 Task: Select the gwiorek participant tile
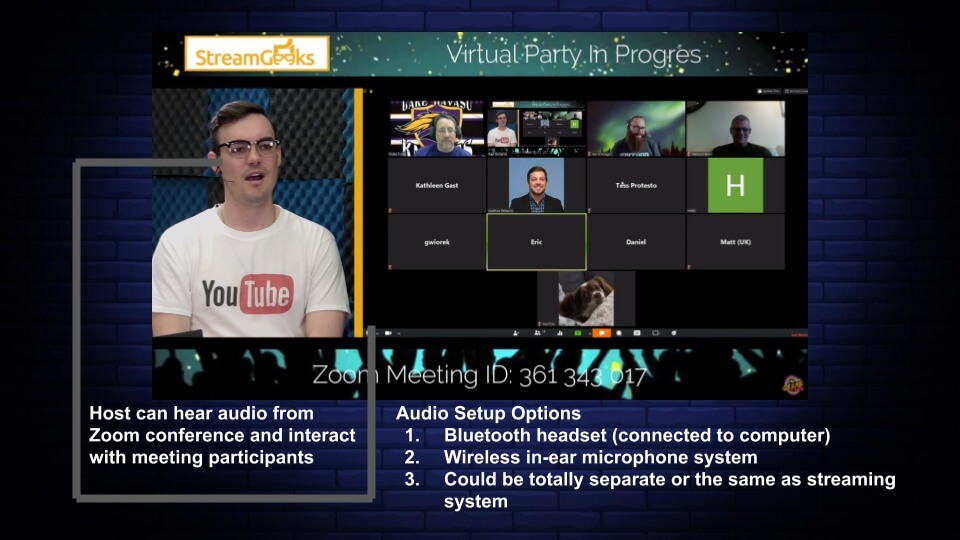coord(437,242)
